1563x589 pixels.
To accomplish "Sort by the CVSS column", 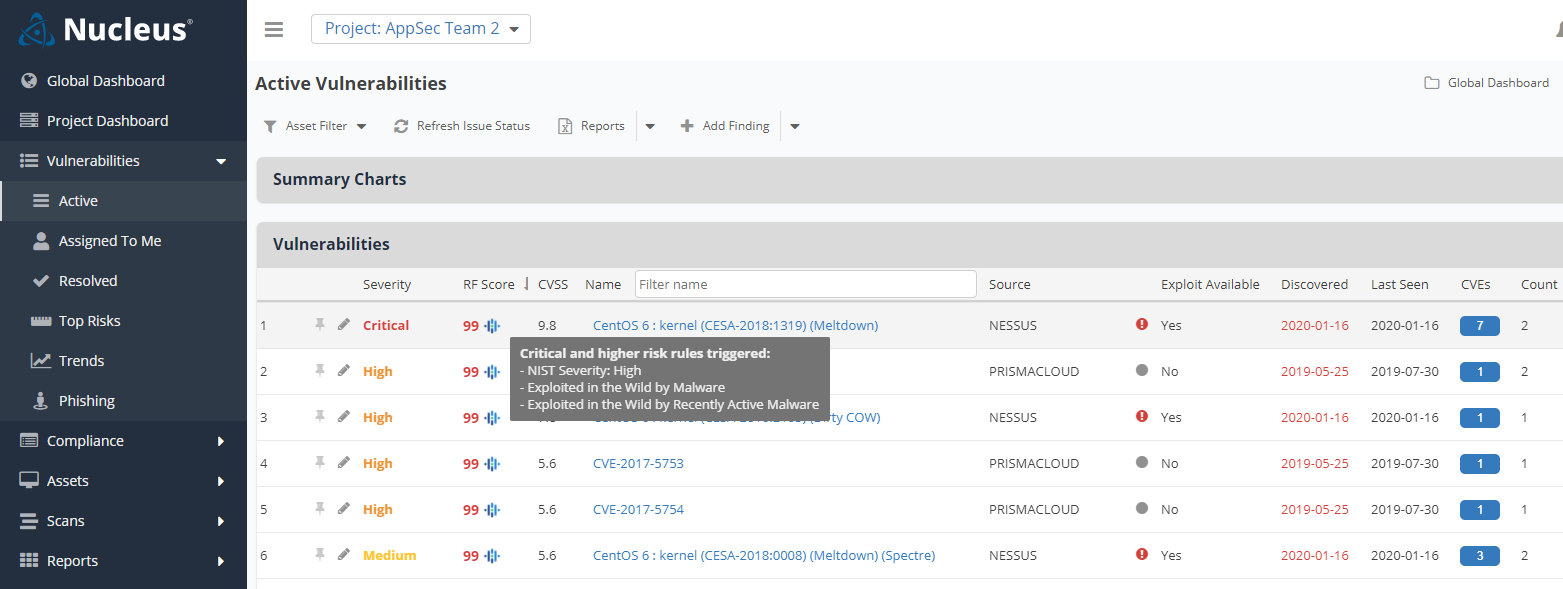I will coord(553,285).
